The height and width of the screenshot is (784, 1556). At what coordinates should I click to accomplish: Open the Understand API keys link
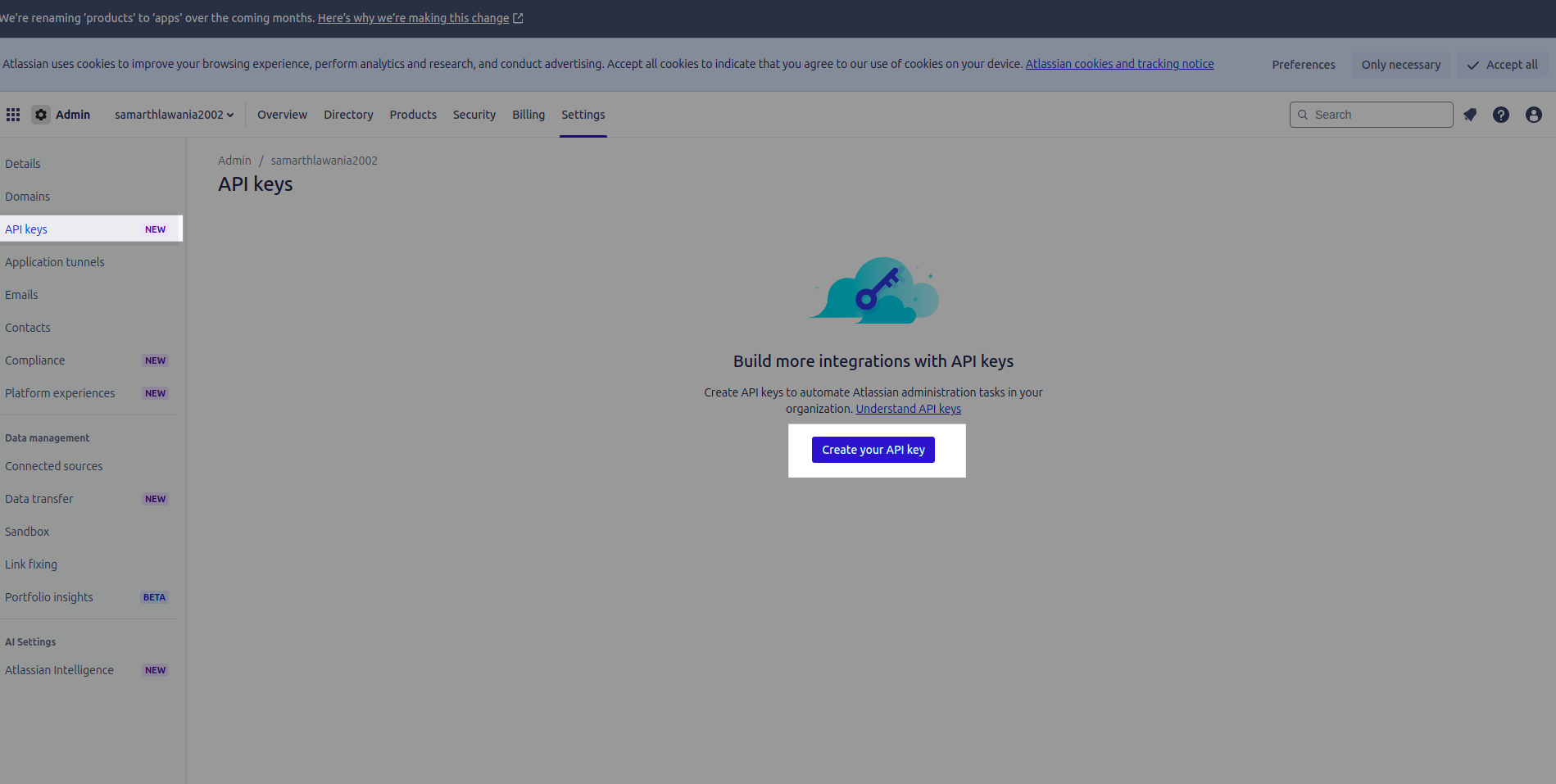coord(909,409)
